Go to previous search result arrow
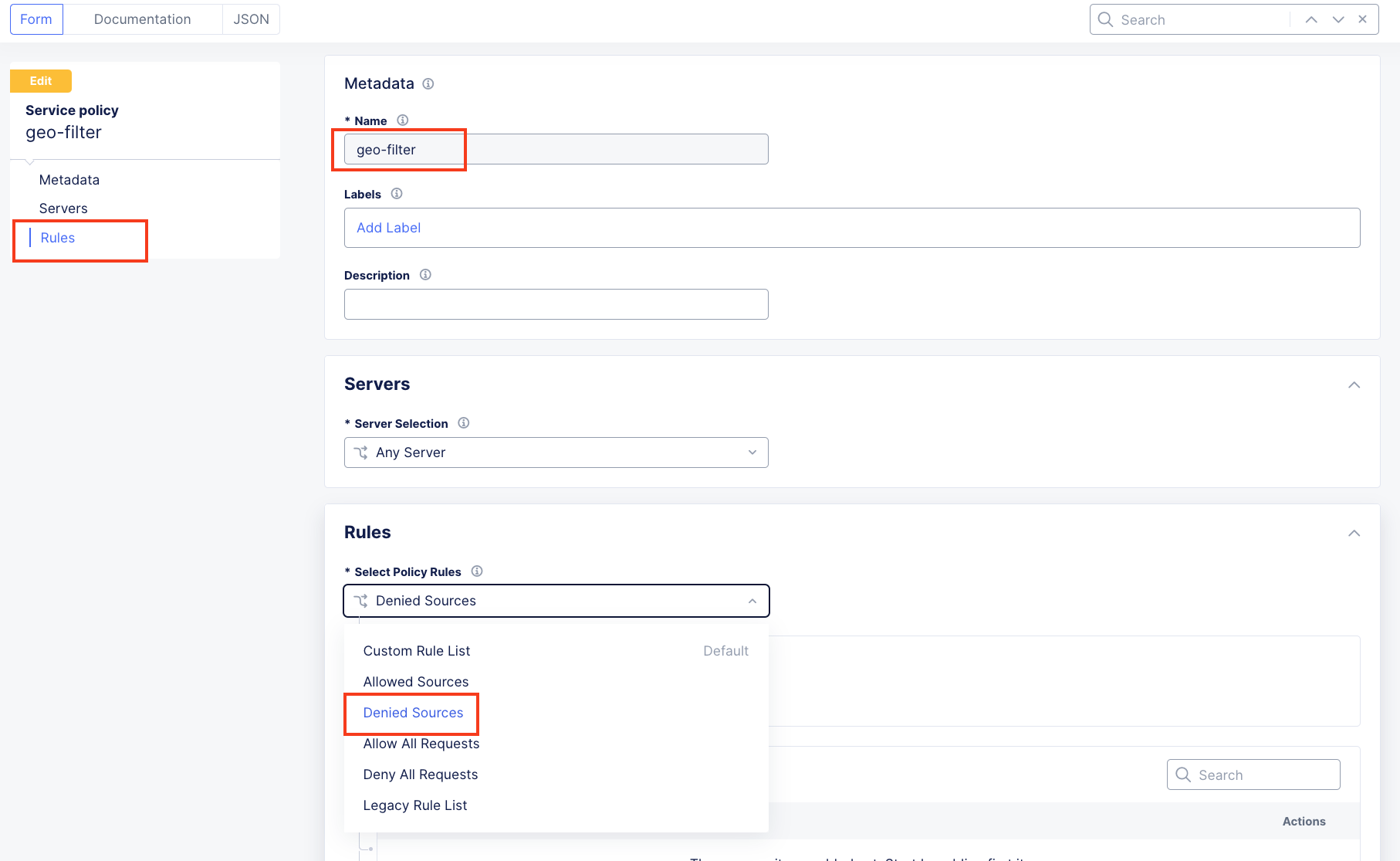Image resolution: width=1400 pixels, height=861 pixels. tap(1311, 20)
